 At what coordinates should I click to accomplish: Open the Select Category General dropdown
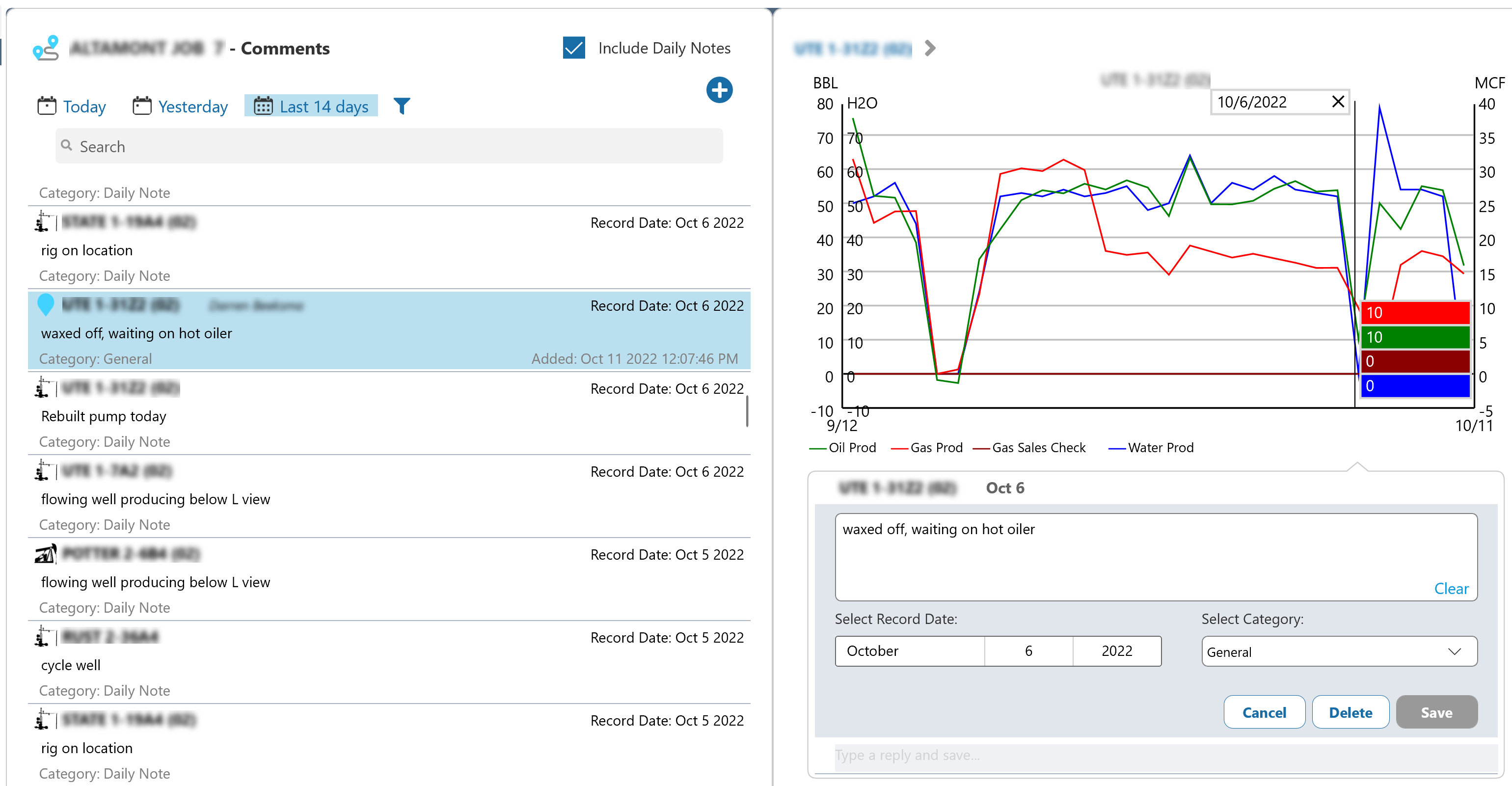tap(1339, 651)
